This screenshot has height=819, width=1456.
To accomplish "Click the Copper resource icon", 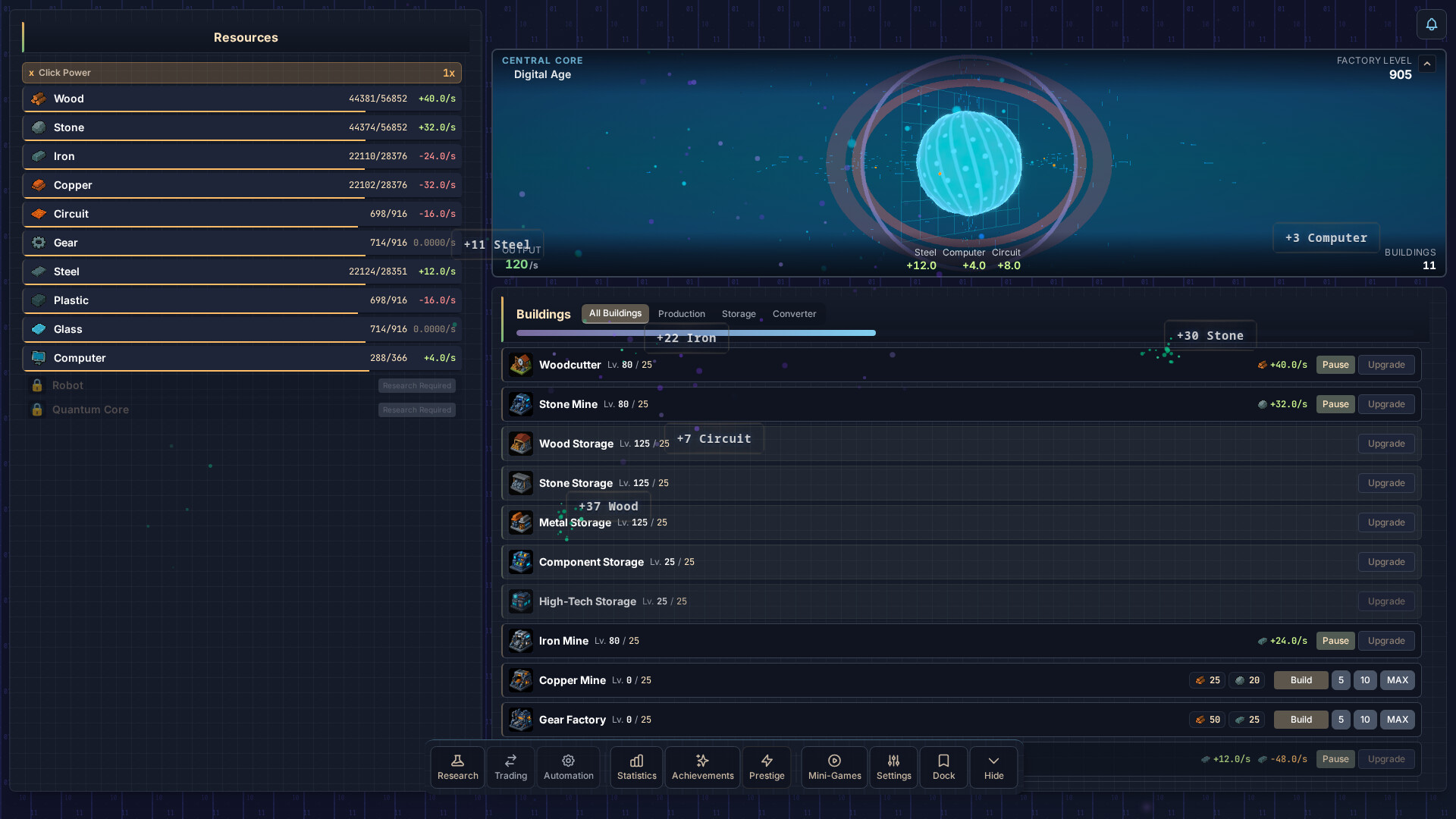I will [x=39, y=185].
